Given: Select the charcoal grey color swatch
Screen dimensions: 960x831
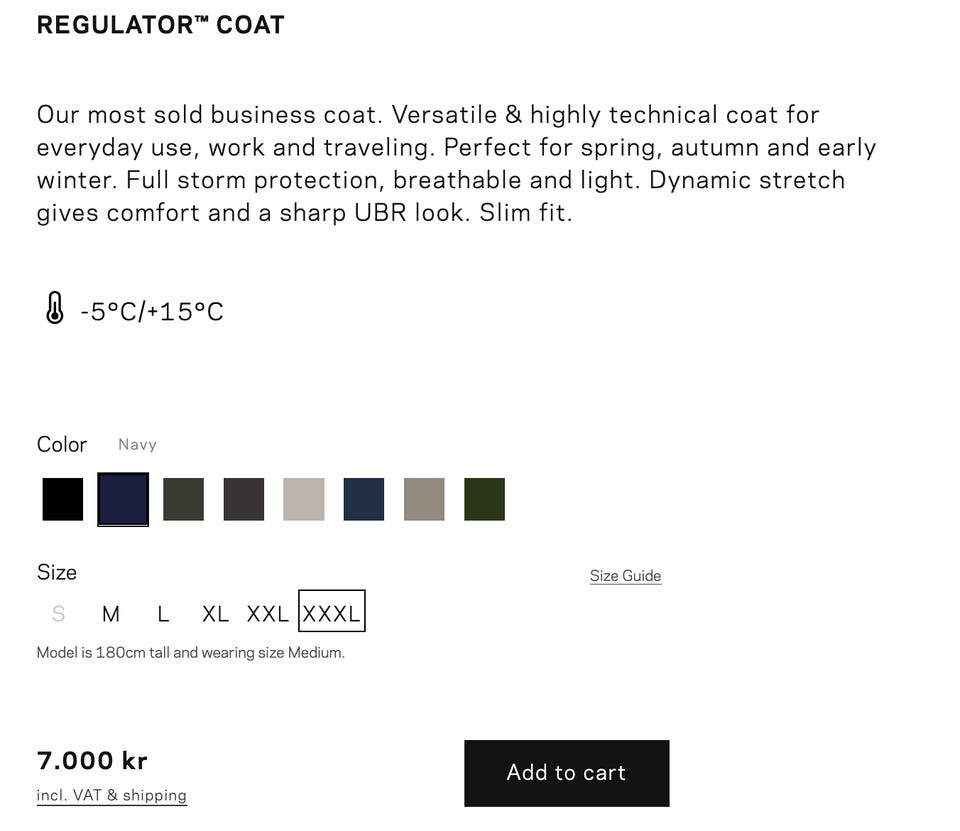Looking at the screenshot, I should pos(244,499).
